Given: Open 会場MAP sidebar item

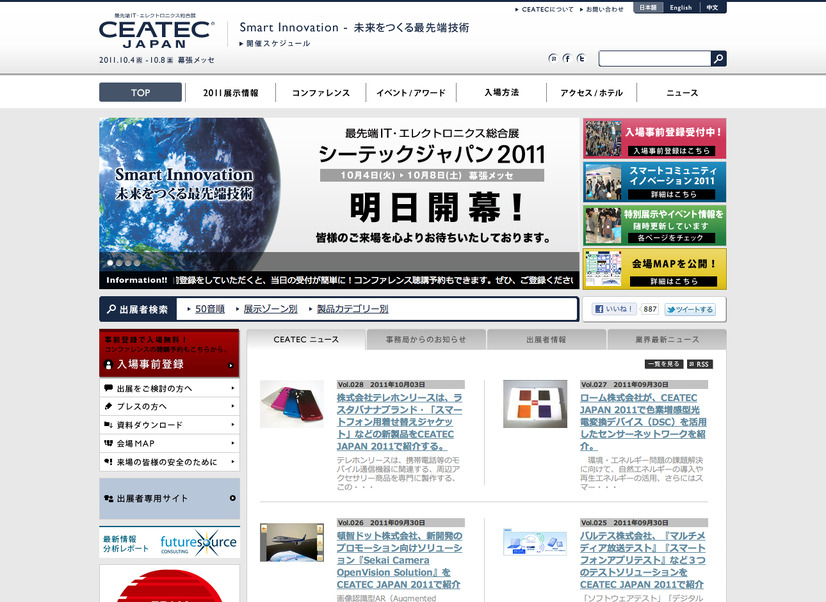Looking at the screenshot, I should [169, 443].
